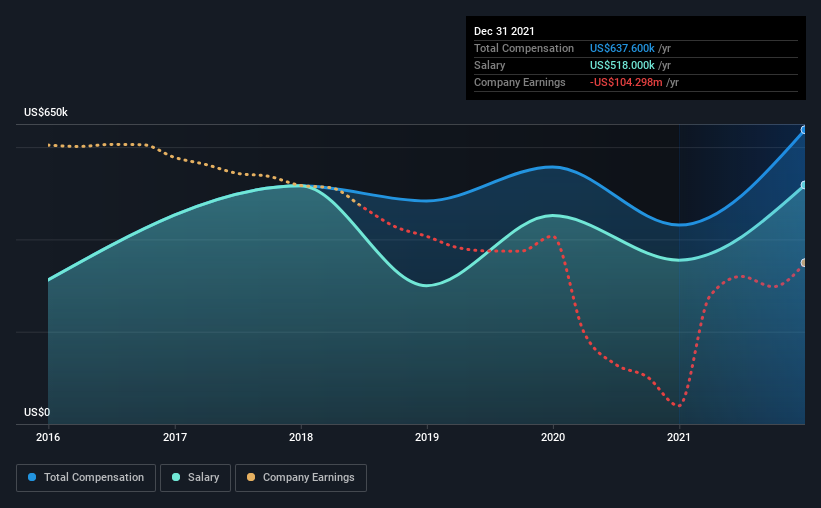Click the Company Earnings endpoint marker
The height and width of the screenshot is (508, 821).
(x=804, y=263)
